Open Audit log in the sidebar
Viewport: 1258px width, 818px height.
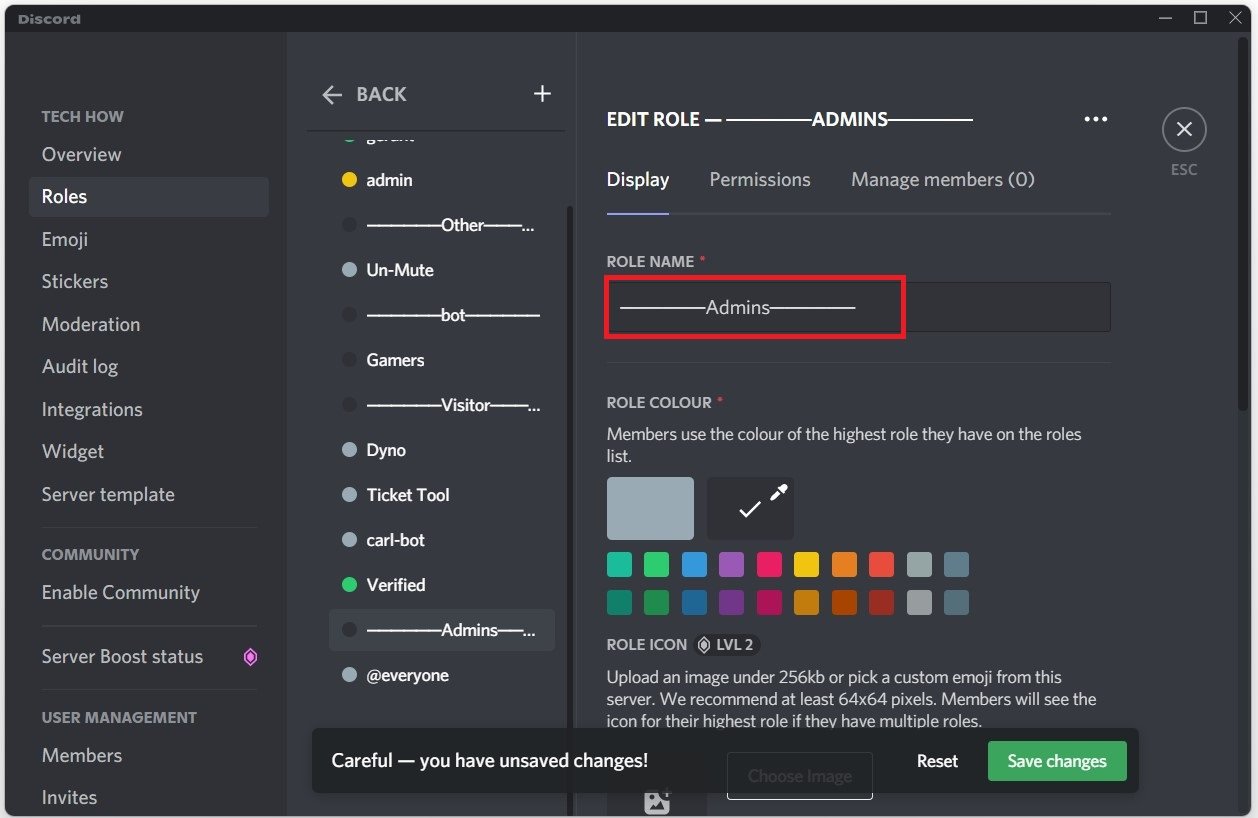[80, 367]
